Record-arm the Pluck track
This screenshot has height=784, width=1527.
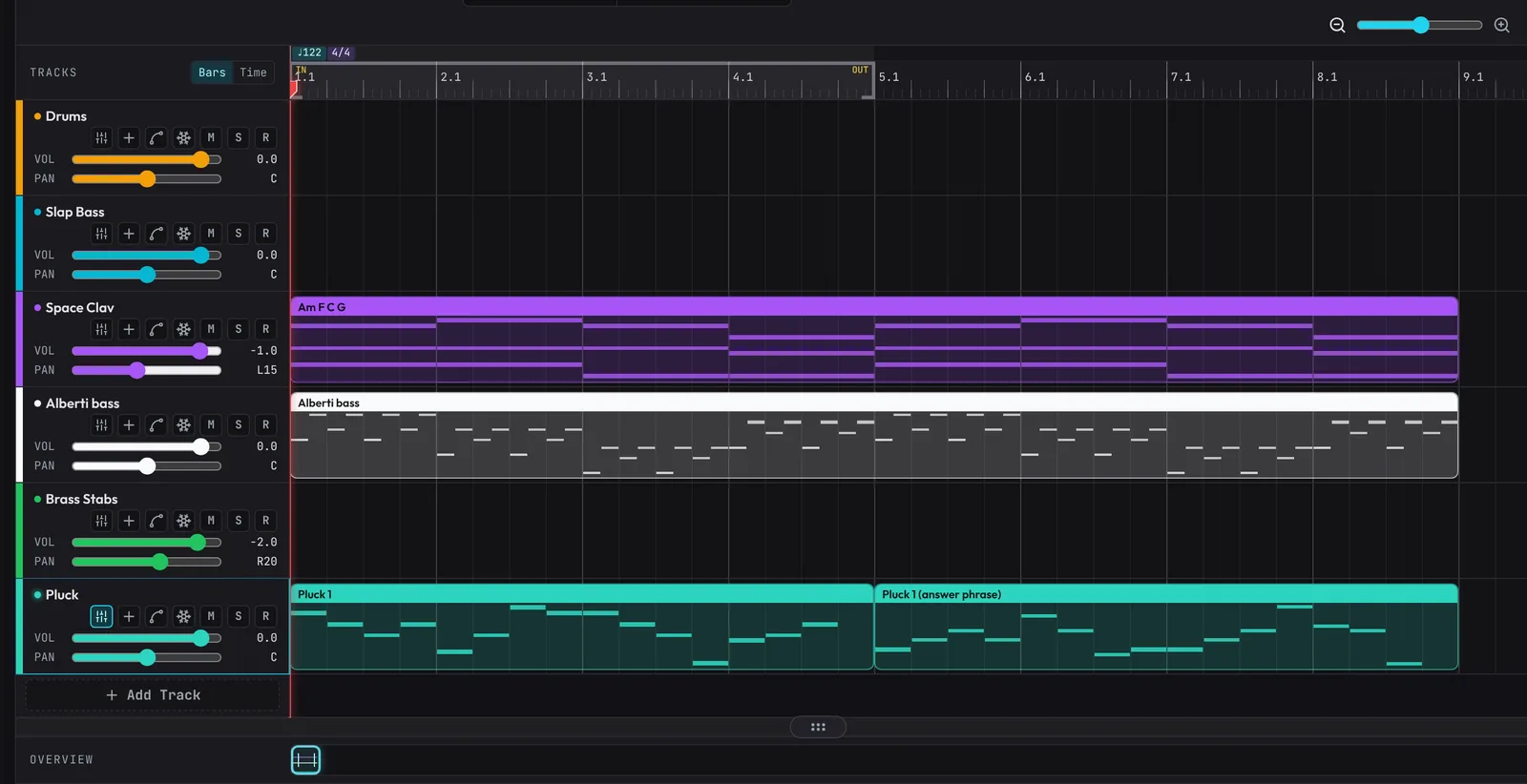pyautogui.click(x=266, y=616)
